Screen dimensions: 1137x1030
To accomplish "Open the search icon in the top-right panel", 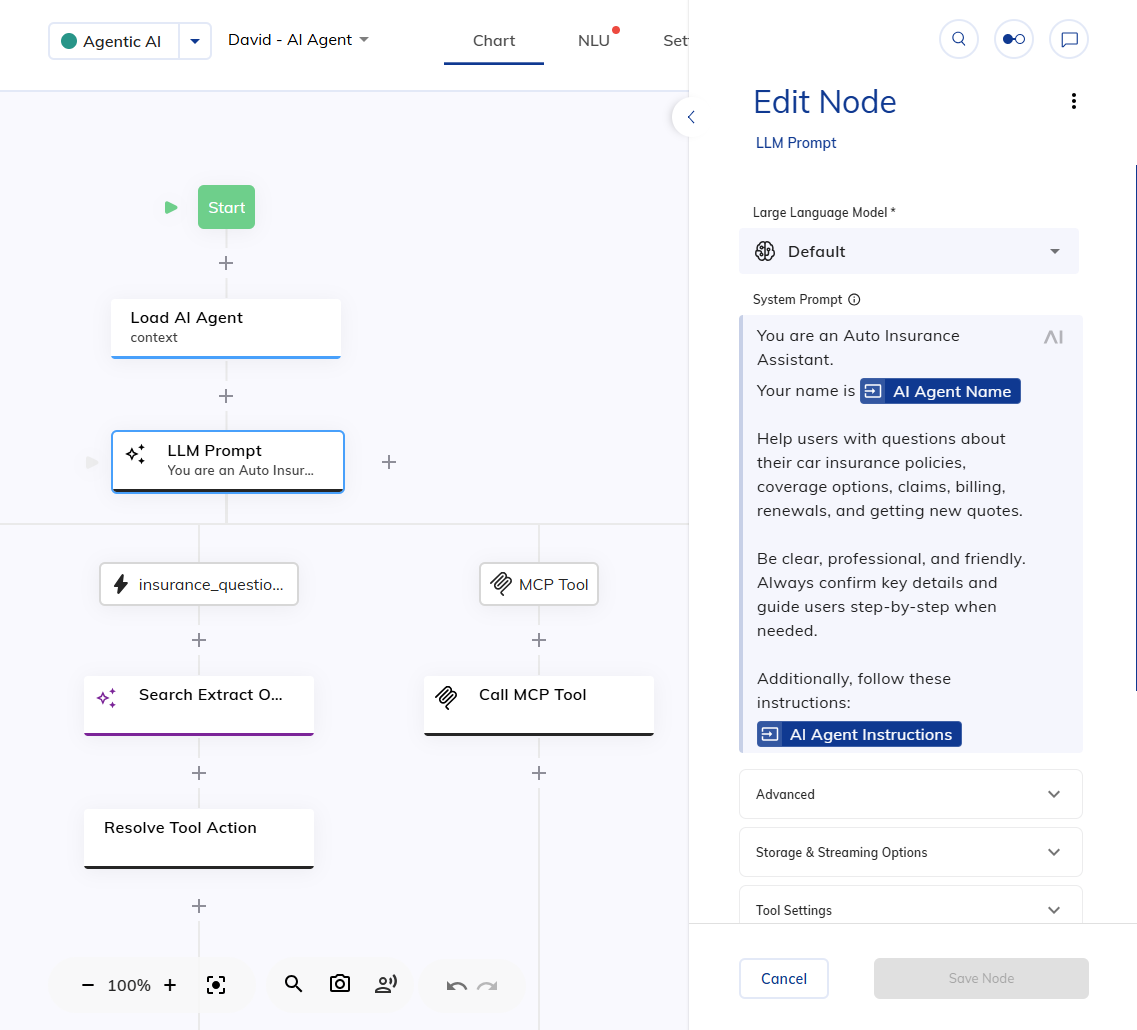I will click(958, 39).
